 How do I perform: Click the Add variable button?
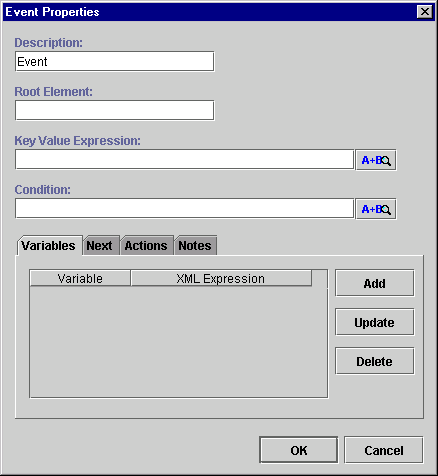[x=375, y=283]
